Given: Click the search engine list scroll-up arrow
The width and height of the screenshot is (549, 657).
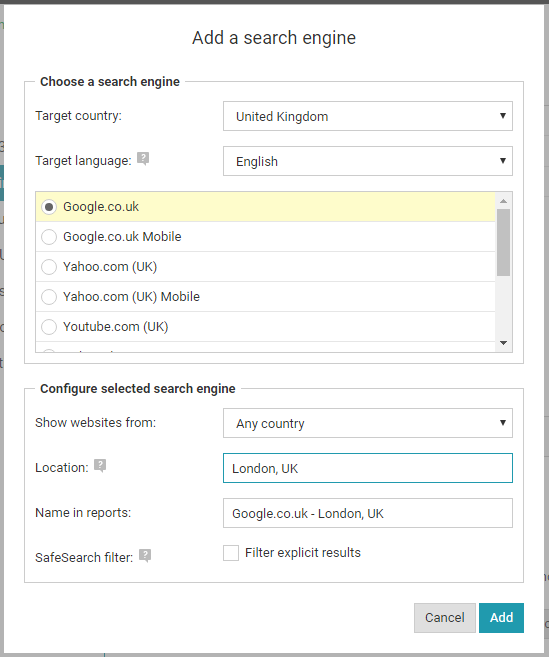Looking at the screenshot, I should click(x=503, y=201).
